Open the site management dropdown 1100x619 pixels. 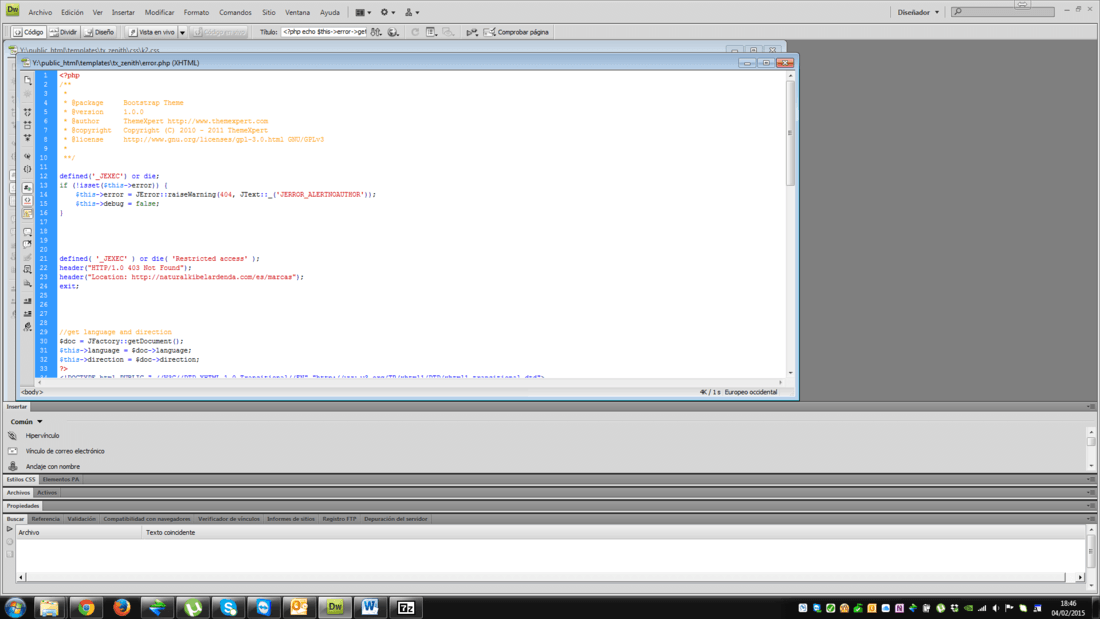412,12
